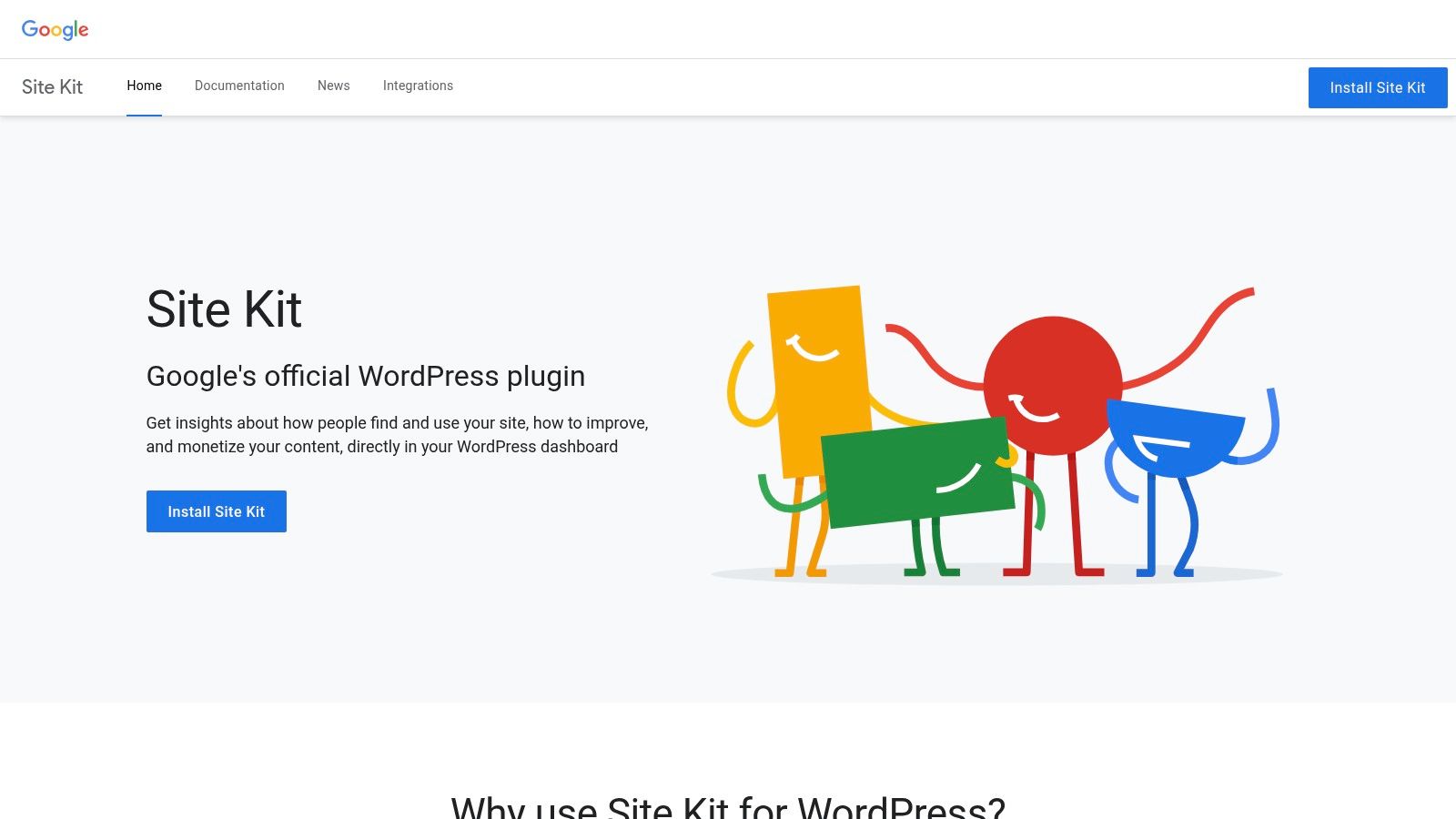
Task: Switch to the Documentation tab
Action: [x=239, y=86]
